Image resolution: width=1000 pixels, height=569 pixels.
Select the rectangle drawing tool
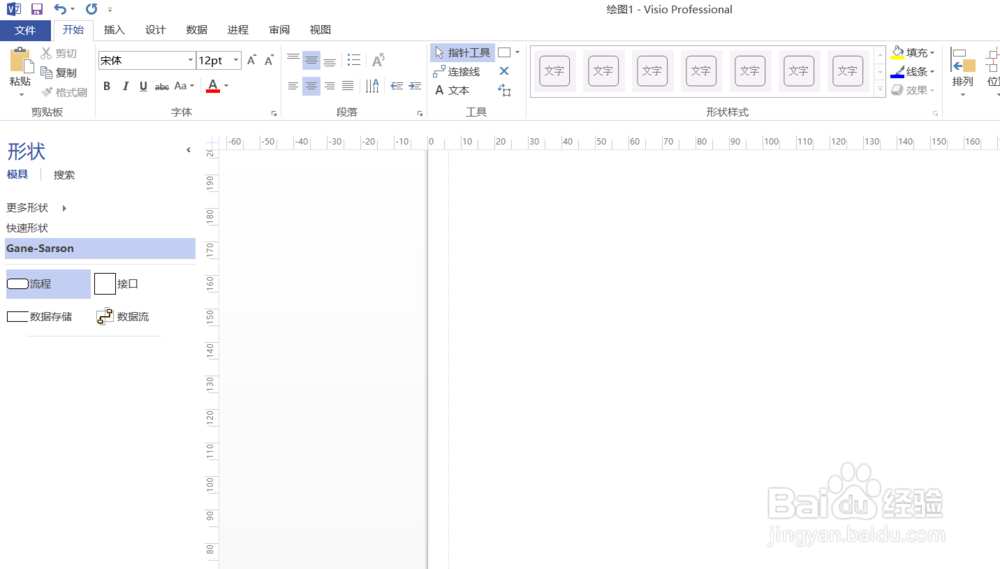coord(504,52)
